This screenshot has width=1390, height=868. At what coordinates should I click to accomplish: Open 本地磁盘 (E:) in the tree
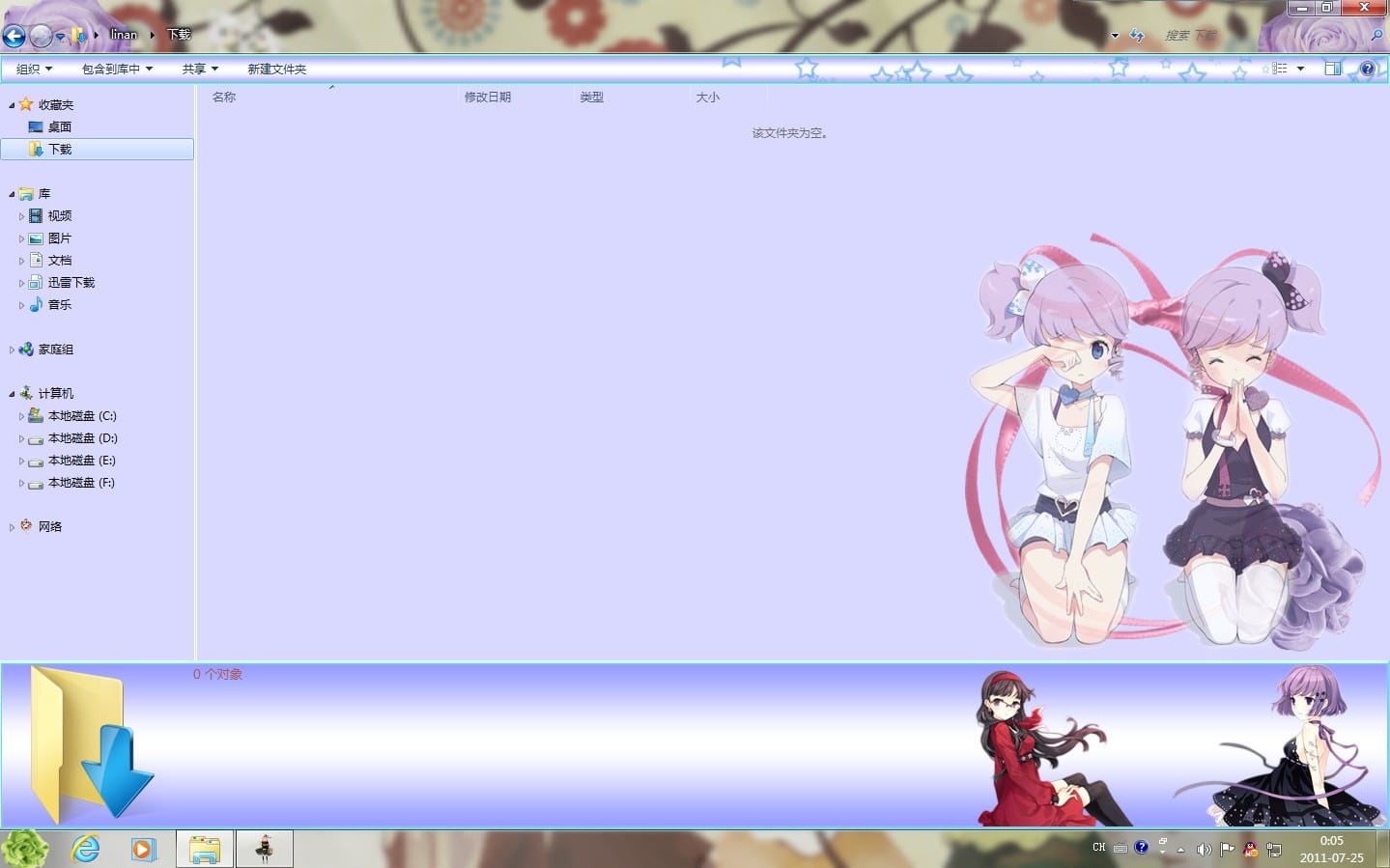pyautogui.click(x=81, y=460)
